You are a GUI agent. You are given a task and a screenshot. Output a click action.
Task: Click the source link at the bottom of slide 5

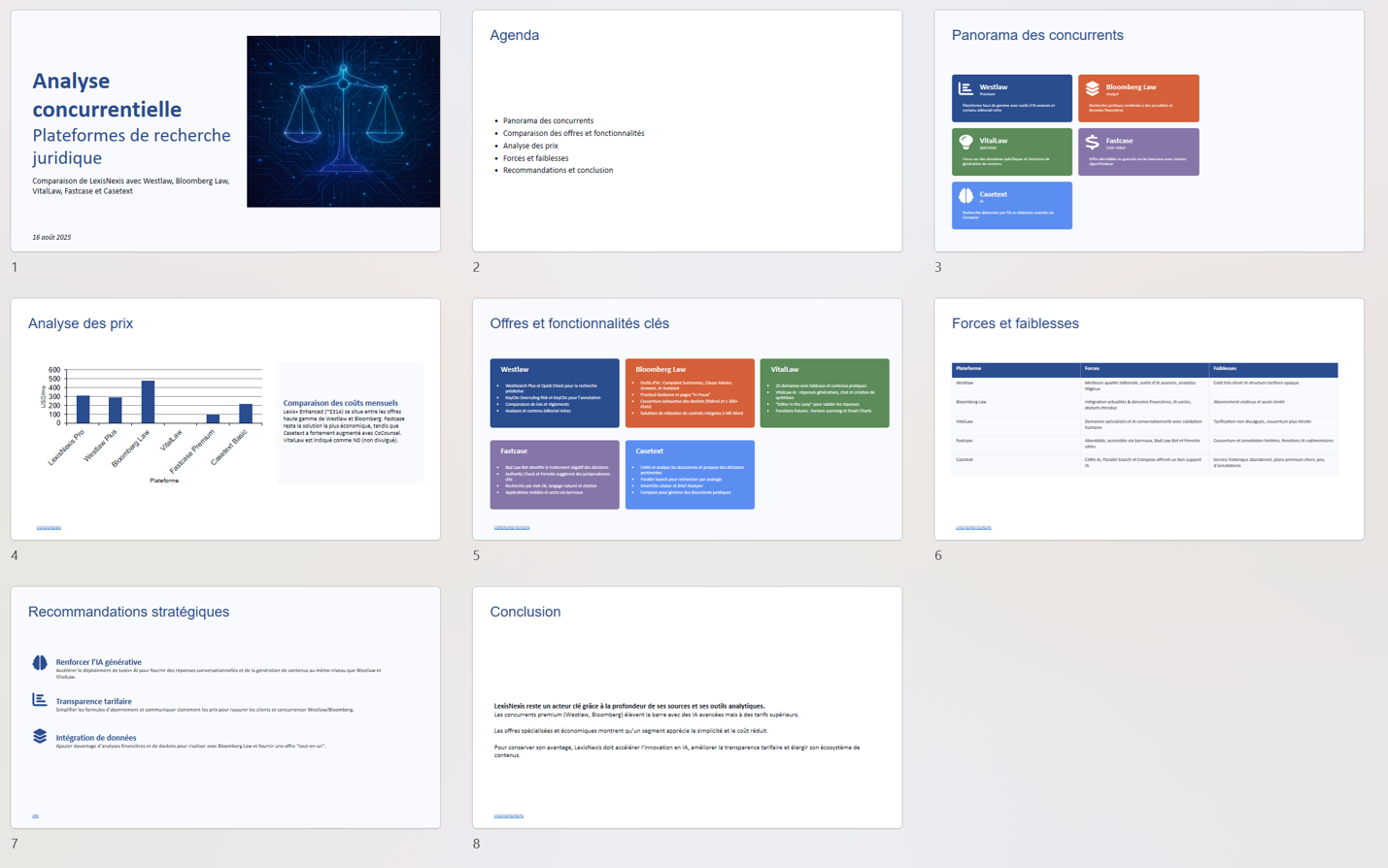coord(512,527)
